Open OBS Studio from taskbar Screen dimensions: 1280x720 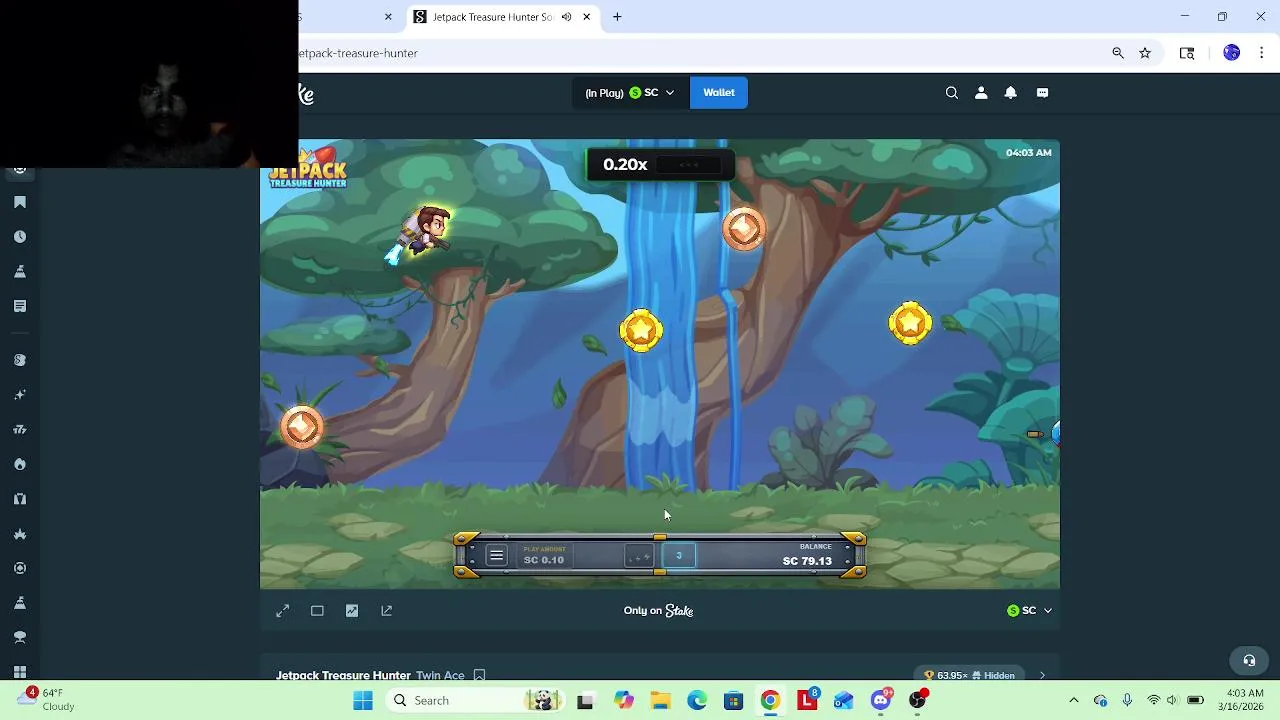click(x=918, y=700)
